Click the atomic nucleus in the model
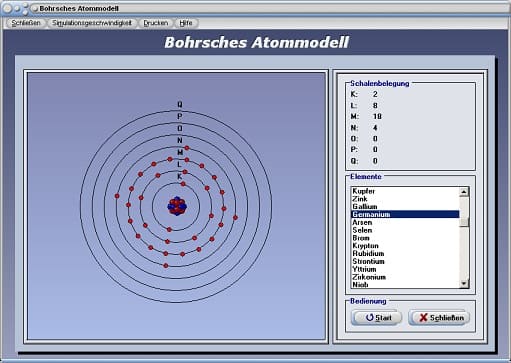The width and height of the screenshot is (511, 363). (x=177, y=207)
